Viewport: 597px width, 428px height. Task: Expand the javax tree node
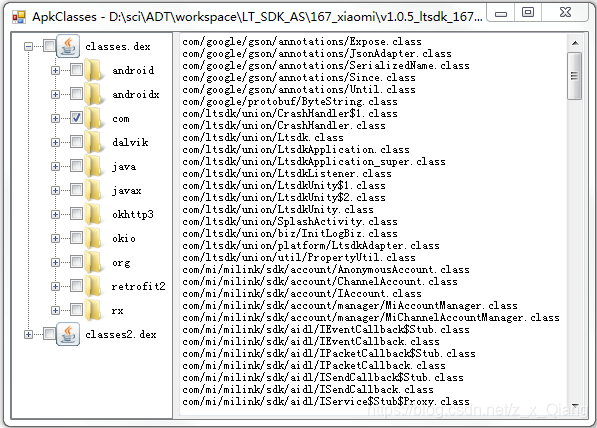pyautogui.click(x=55, y=190)
